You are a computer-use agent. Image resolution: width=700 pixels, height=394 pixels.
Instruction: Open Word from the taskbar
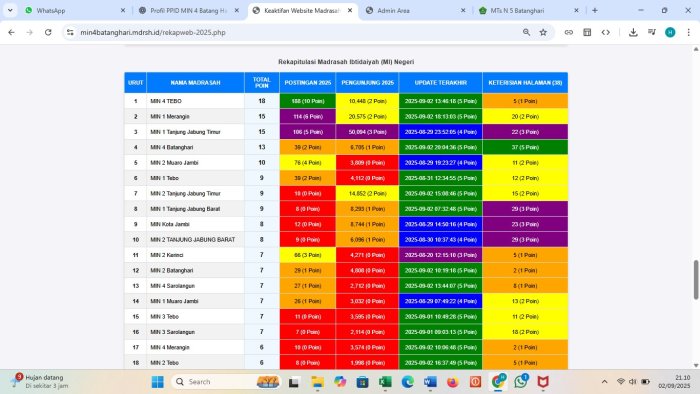click(430, 382)
